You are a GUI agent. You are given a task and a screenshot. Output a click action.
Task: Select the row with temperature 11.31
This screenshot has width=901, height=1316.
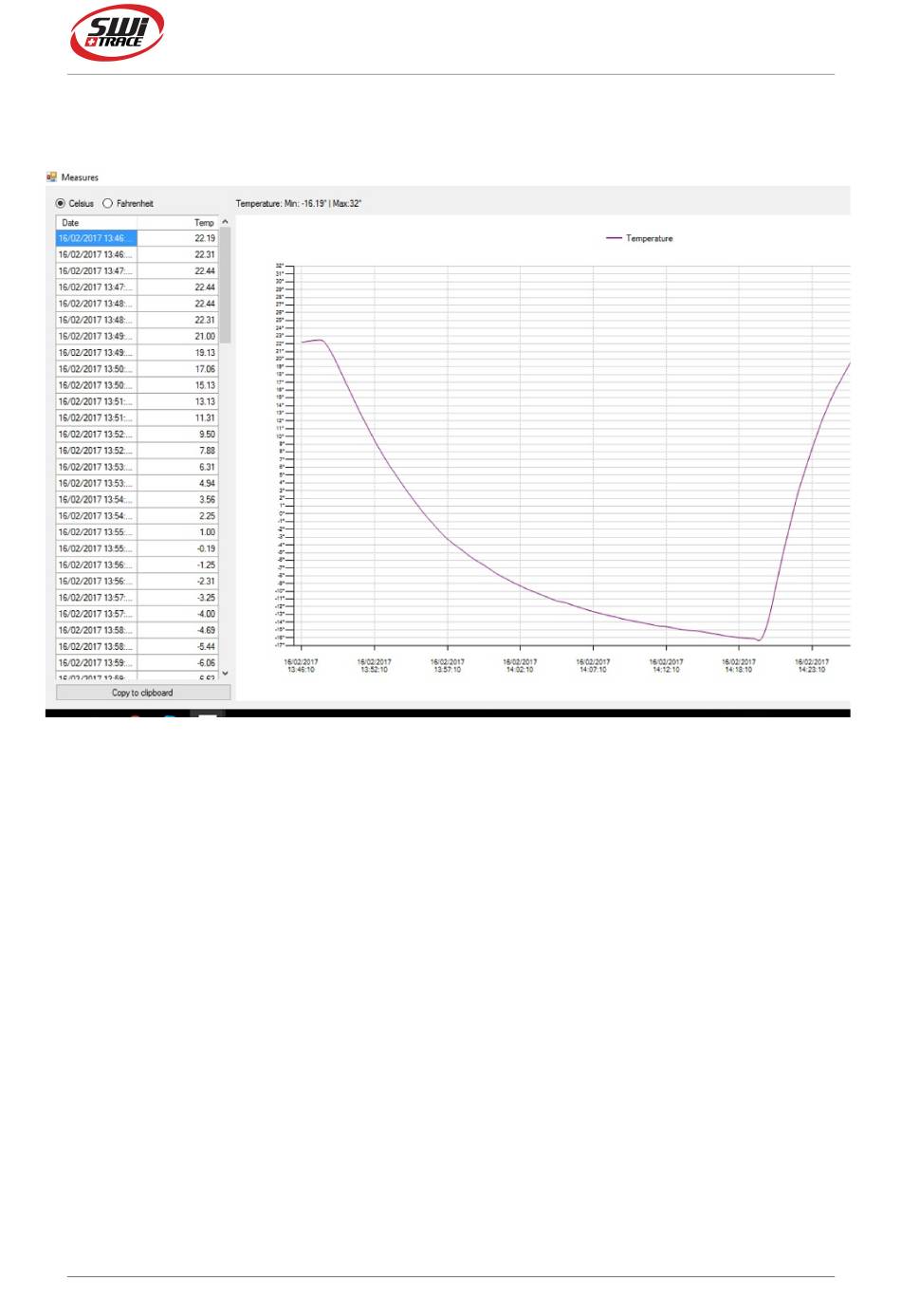pyautogui.click(x=137, y=417)
